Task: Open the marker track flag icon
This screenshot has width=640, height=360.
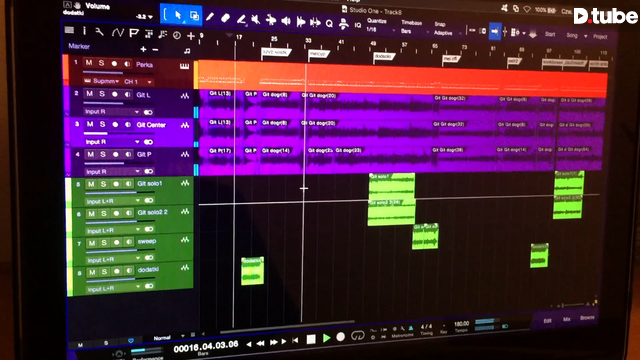Action: click(134, 33)
